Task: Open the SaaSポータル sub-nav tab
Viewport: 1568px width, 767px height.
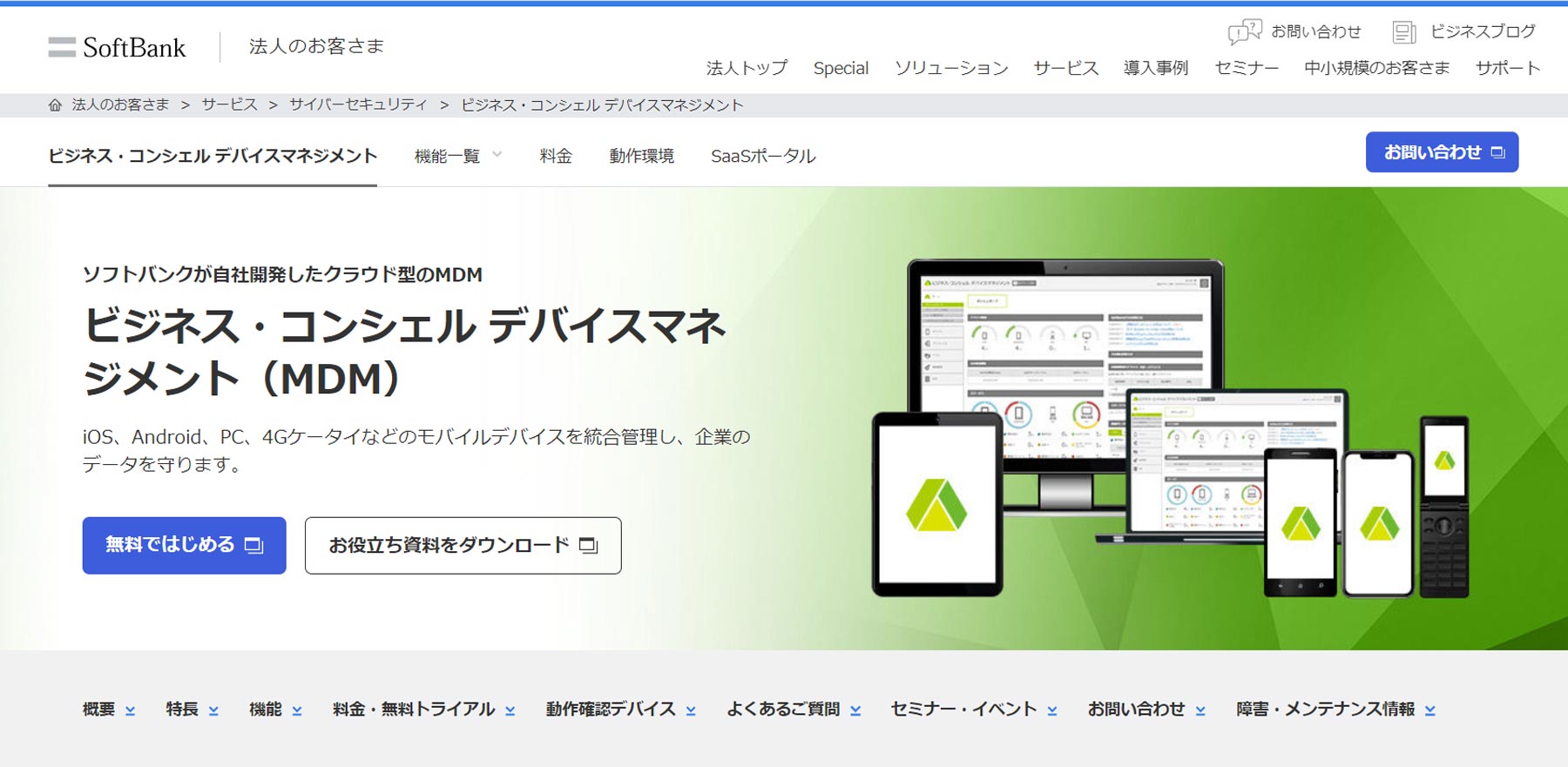Action: tap(763, 156)
